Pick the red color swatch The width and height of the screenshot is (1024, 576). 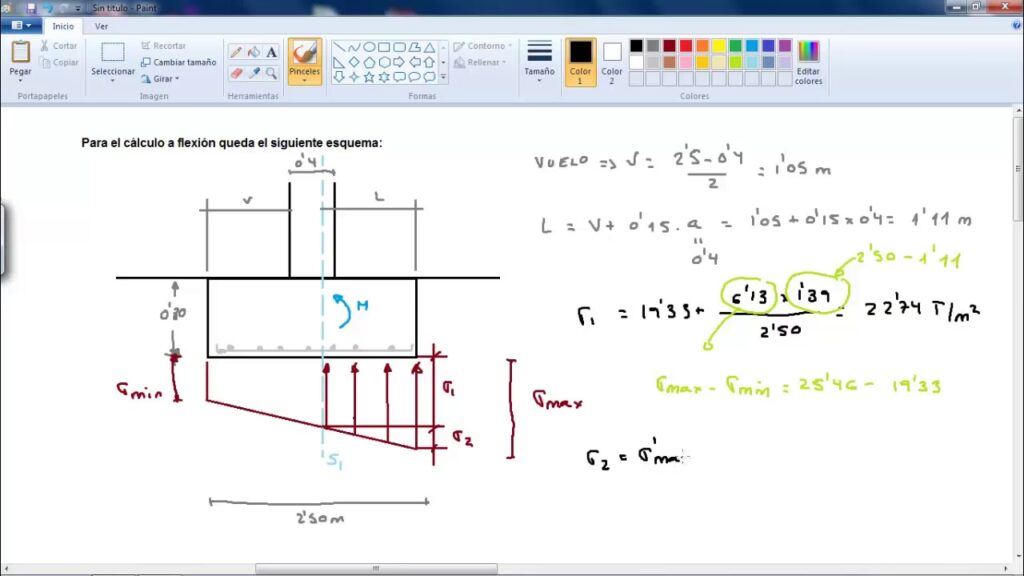686,46
